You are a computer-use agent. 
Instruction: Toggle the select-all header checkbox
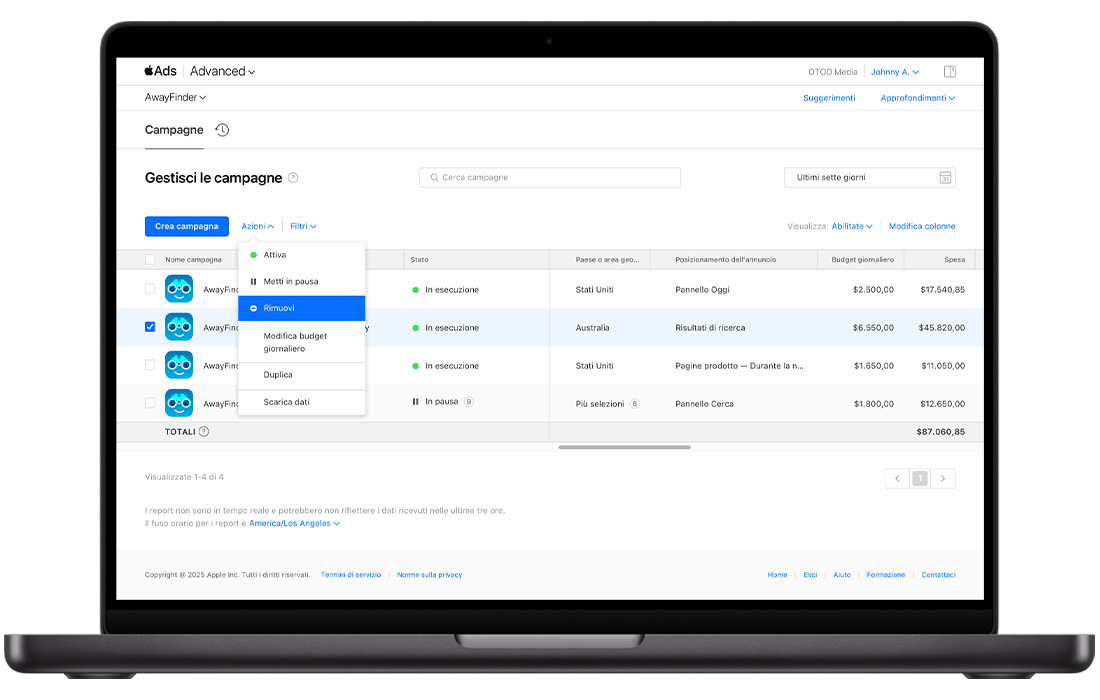150,260
